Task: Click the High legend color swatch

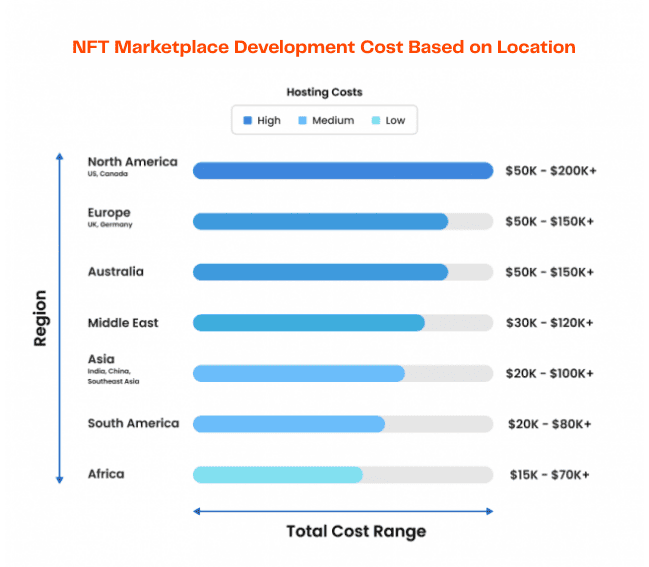Action: [x=248, y=120]
